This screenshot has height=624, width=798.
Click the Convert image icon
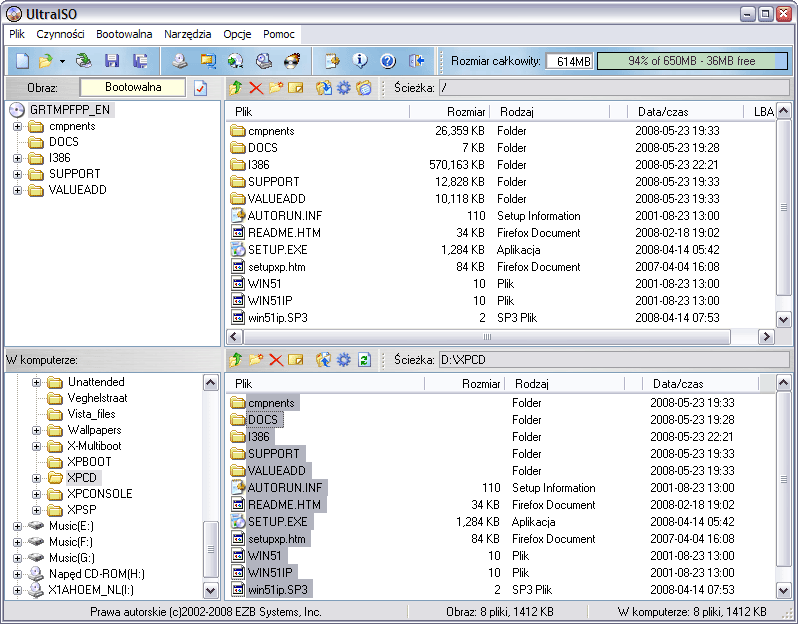click(x=235, y=61)
